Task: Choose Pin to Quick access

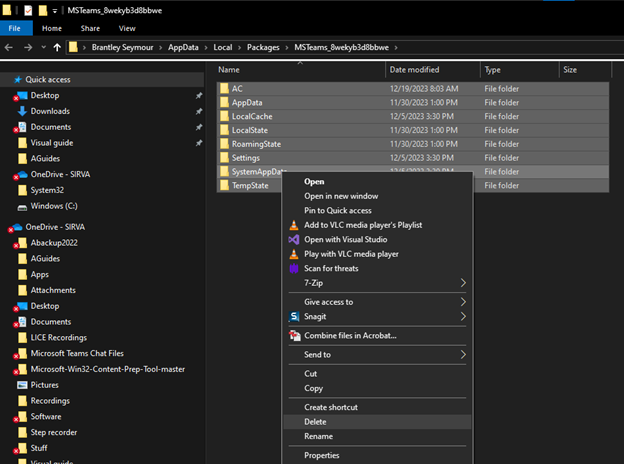Action: pyautogui.click(x=338, y=211)
